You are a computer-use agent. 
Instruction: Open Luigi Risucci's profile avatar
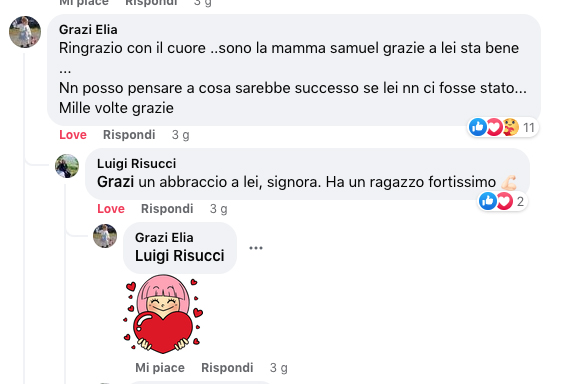[x=67, y=166]
